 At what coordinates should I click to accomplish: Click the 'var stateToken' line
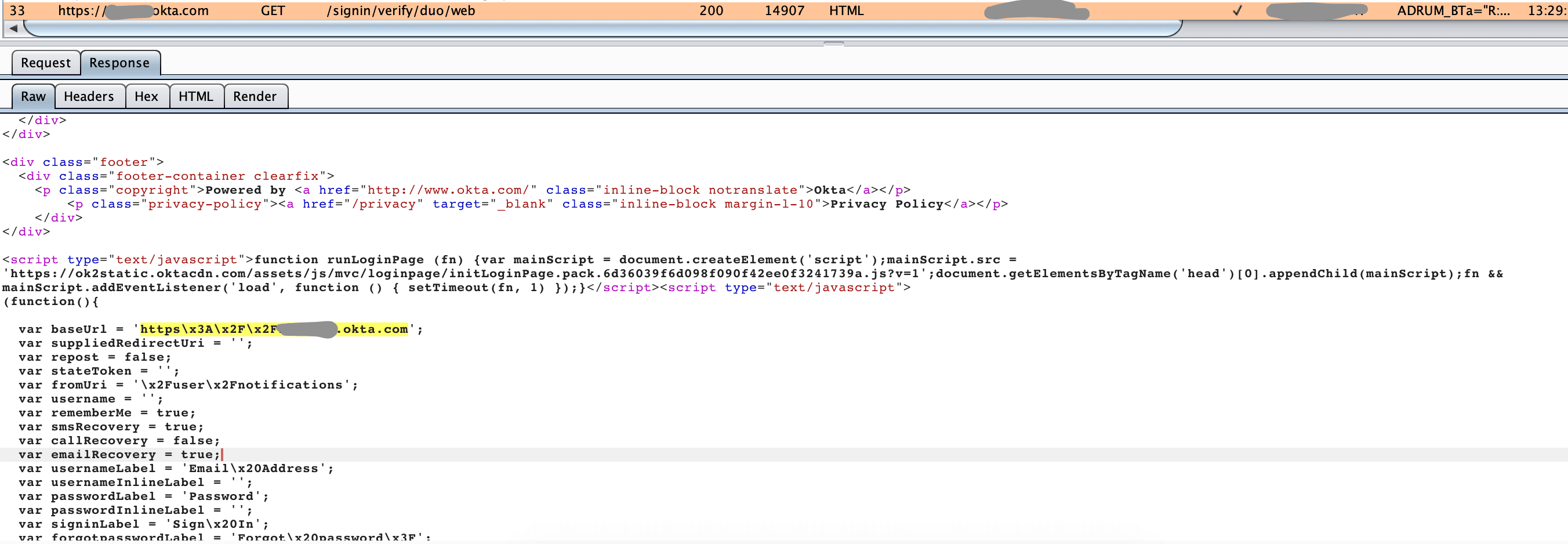click(99, 371)
